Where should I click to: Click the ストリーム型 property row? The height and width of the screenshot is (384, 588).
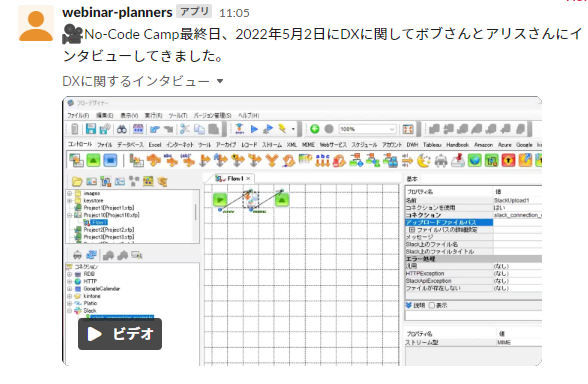coord(473,342)
